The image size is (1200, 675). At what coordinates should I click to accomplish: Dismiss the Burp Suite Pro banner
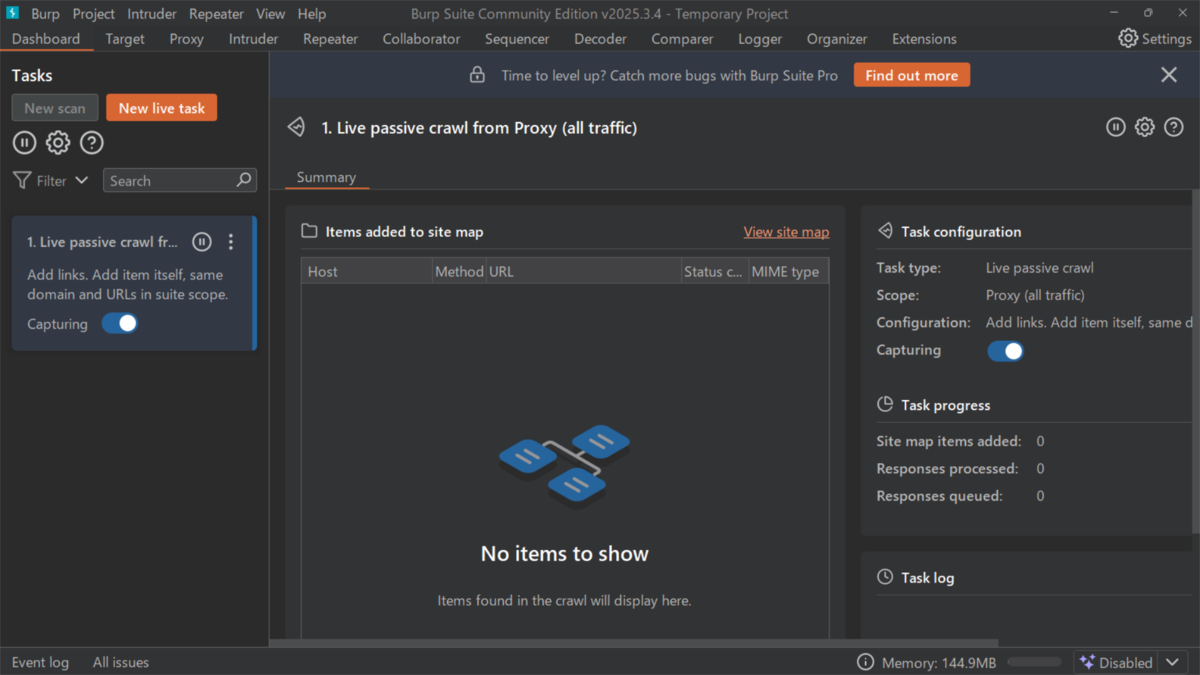1168,75
